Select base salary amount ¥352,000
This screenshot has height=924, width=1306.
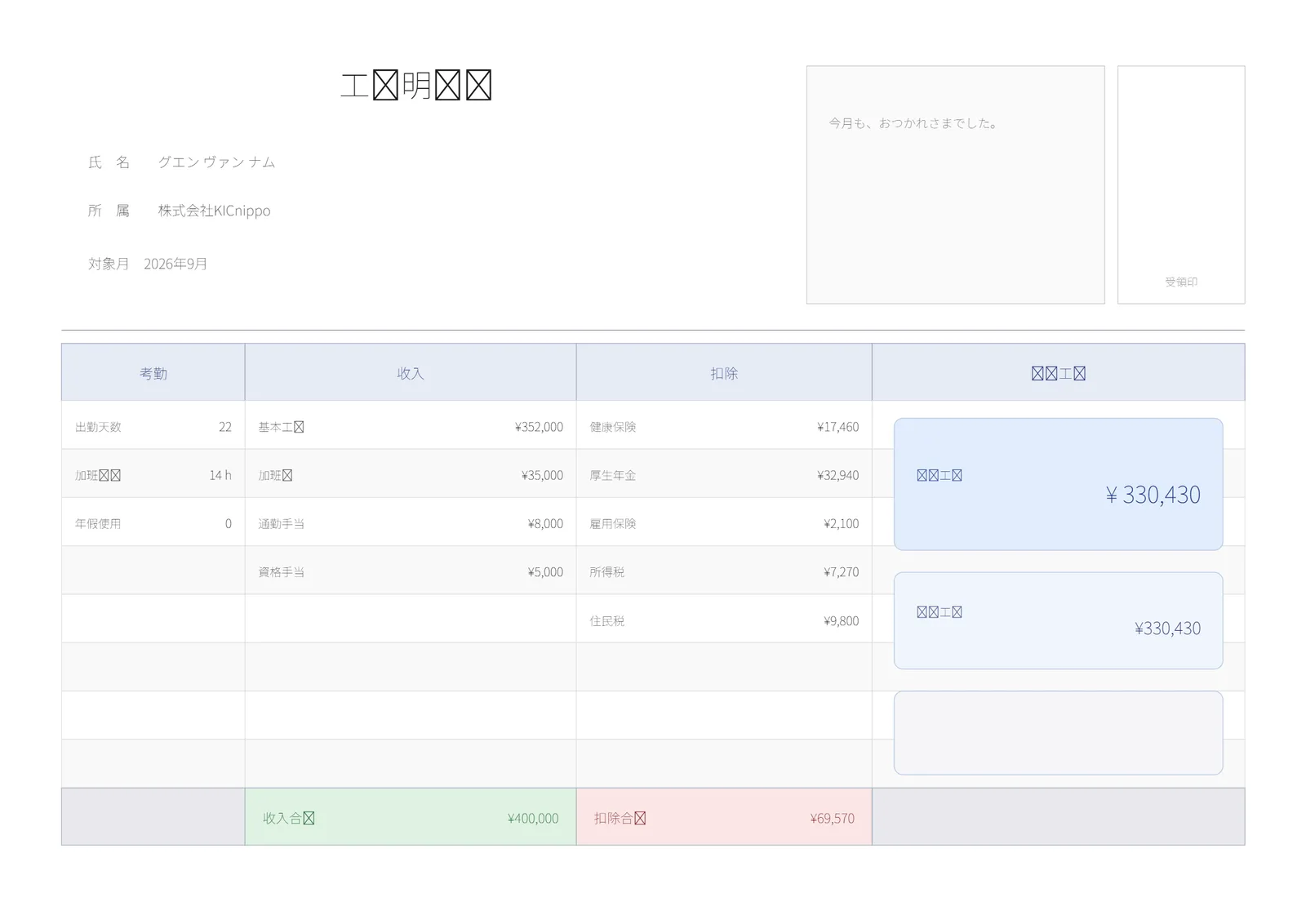pyautogui.click(x=539, y=427)
